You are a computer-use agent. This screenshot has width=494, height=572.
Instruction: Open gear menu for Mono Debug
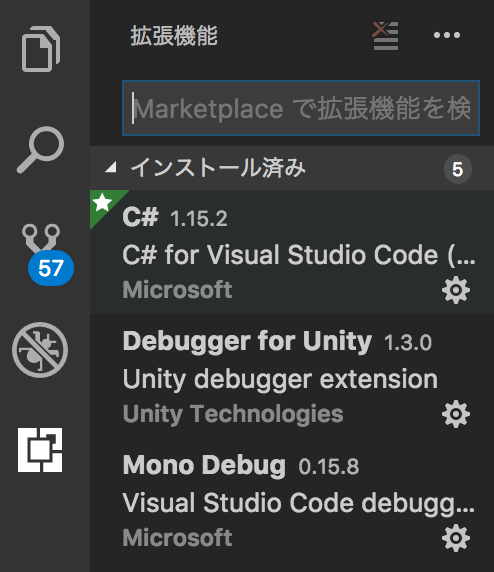[456, 538]
